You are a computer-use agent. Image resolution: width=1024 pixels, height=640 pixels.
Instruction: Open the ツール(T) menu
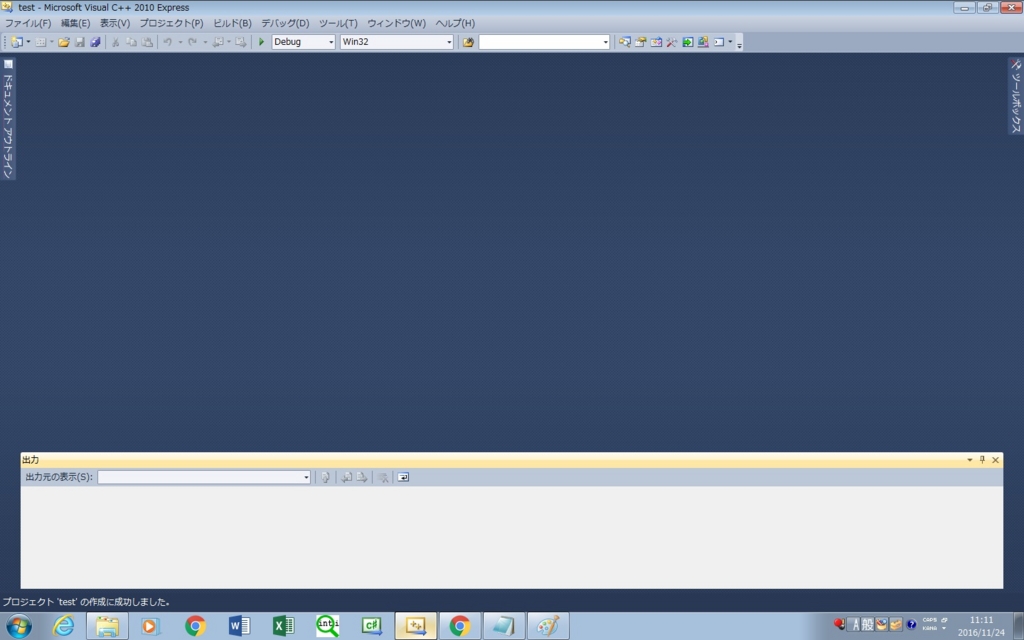(338, 23)
